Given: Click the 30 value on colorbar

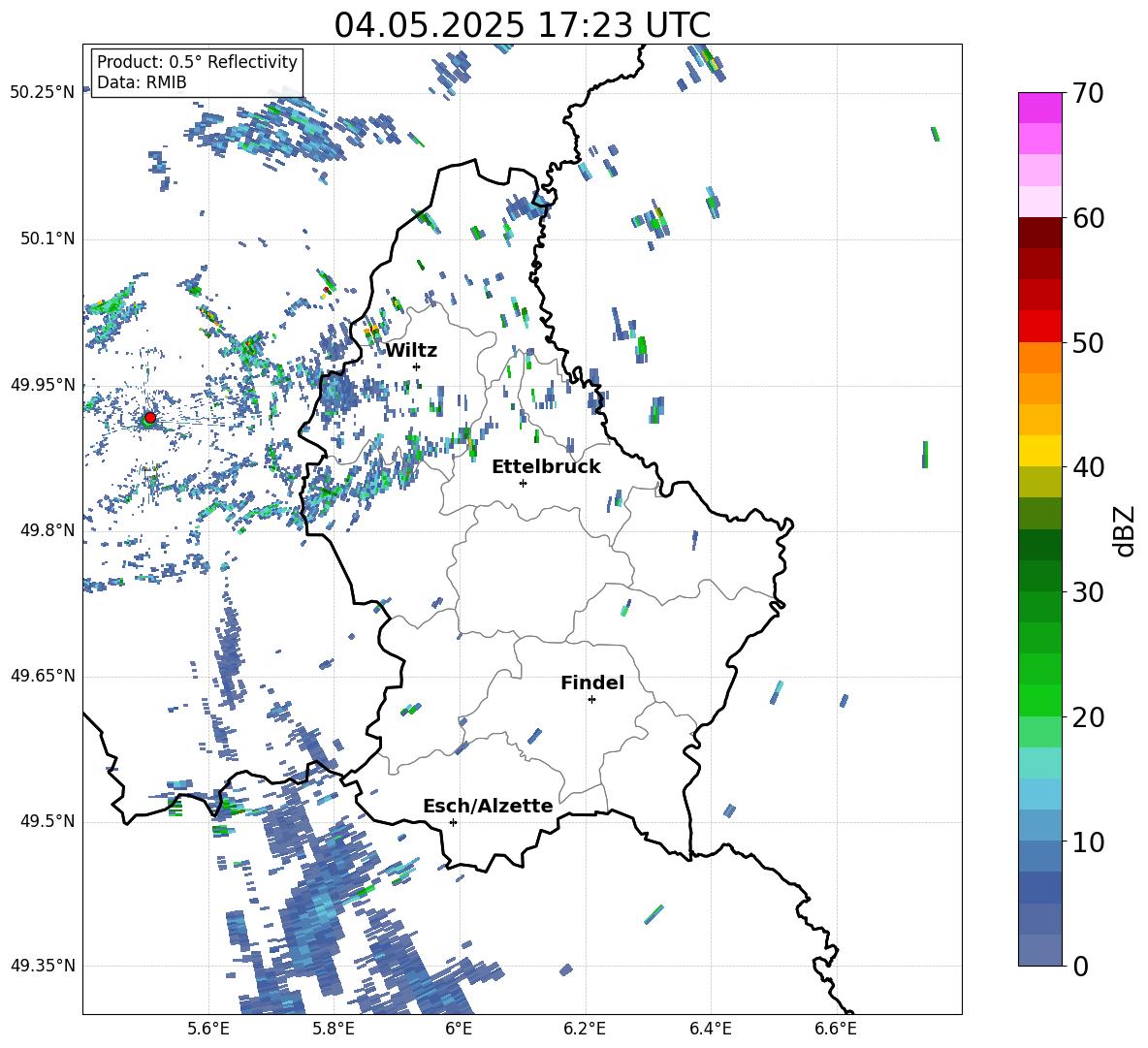Looking at the screenshot, I should pos(1088,592).
